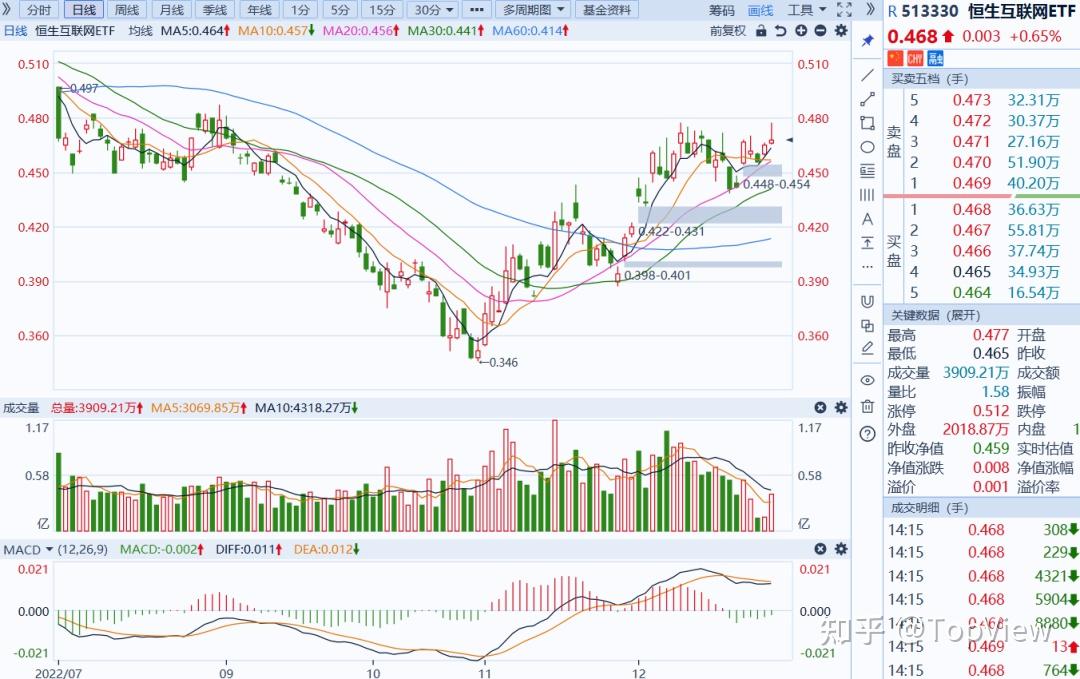This screenshot has height=679, width=1080.
Task: Click the lock icon on main chart
Action: [x=761, y=31]
